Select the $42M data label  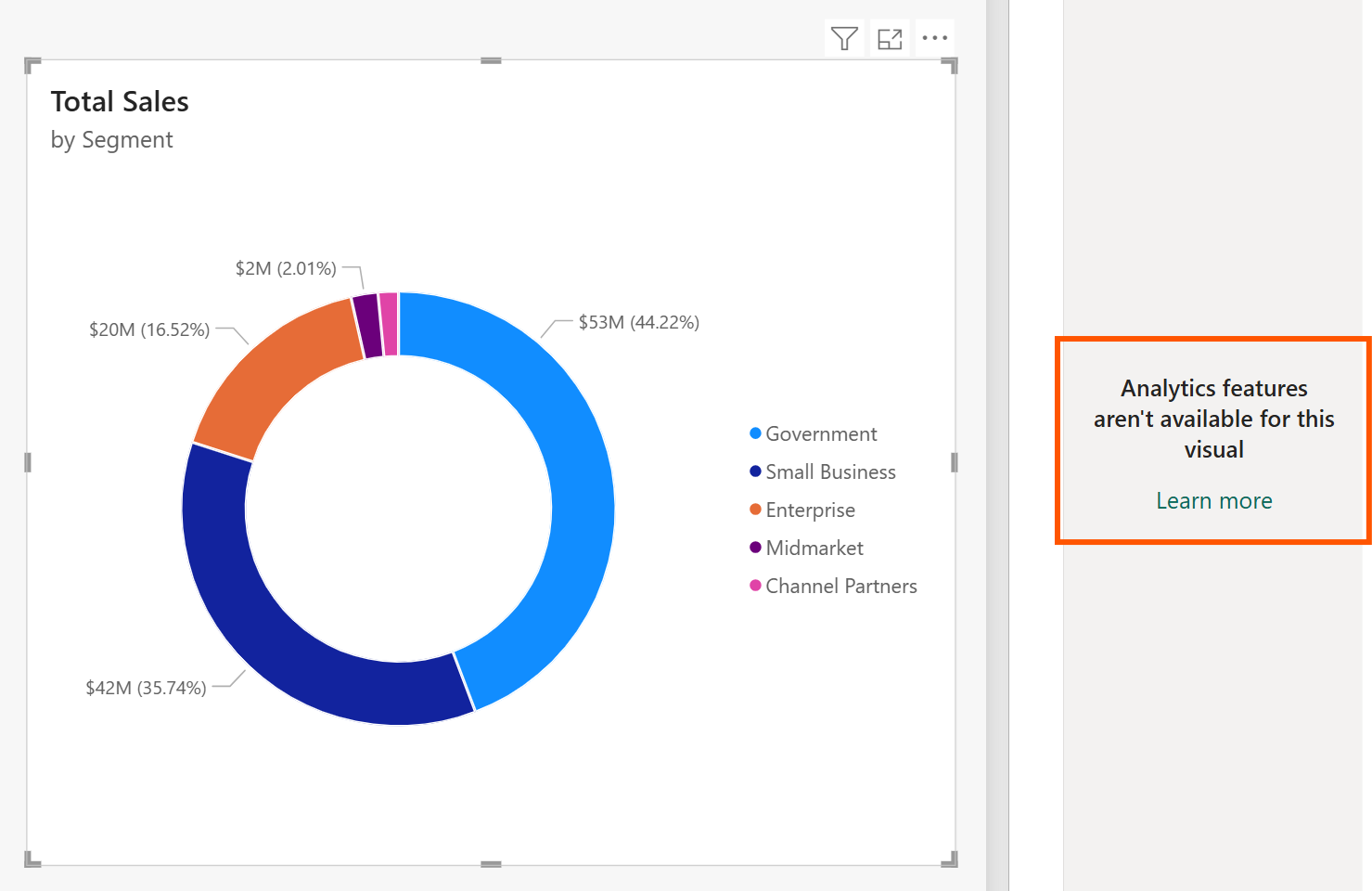point(145,688)
